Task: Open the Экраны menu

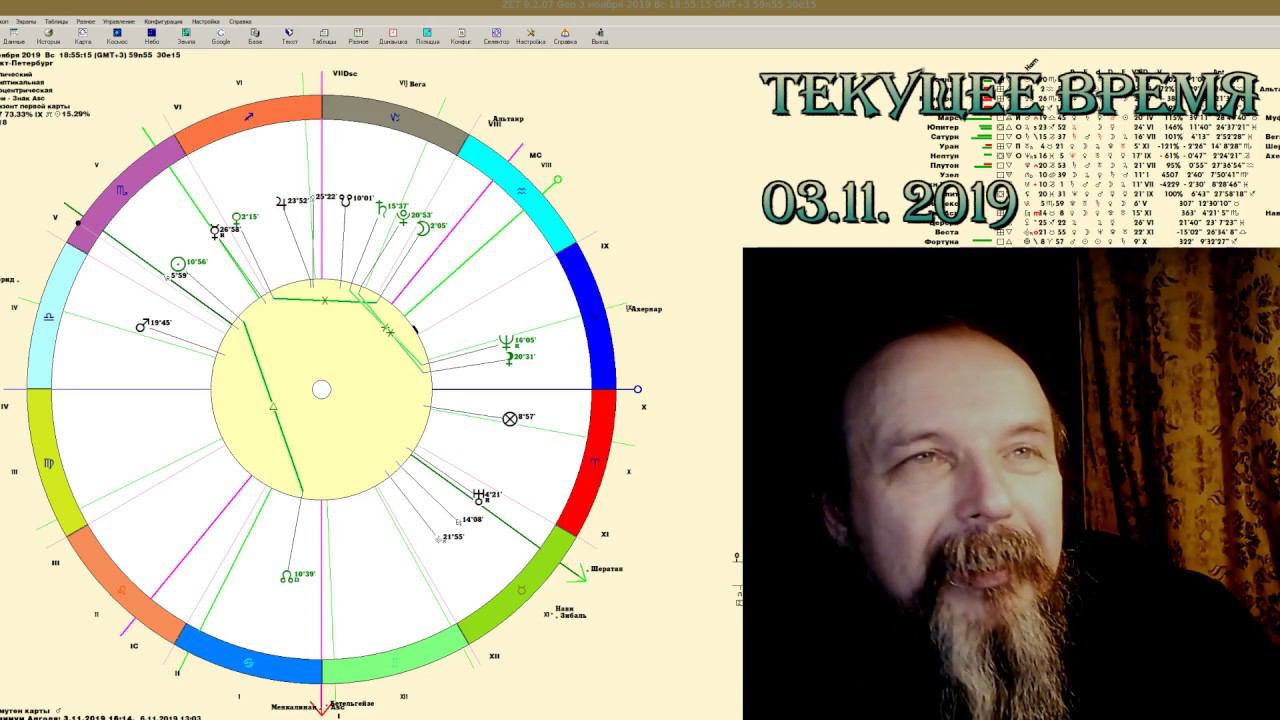Action: pos(26,21)
